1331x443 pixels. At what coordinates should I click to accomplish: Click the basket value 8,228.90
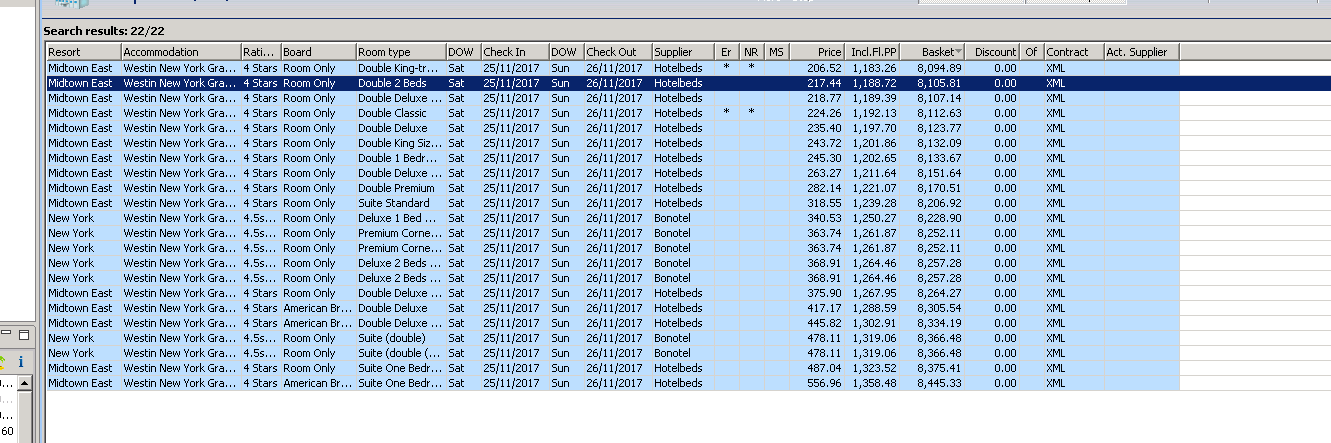pyautogui.click(x=938, y=218)
